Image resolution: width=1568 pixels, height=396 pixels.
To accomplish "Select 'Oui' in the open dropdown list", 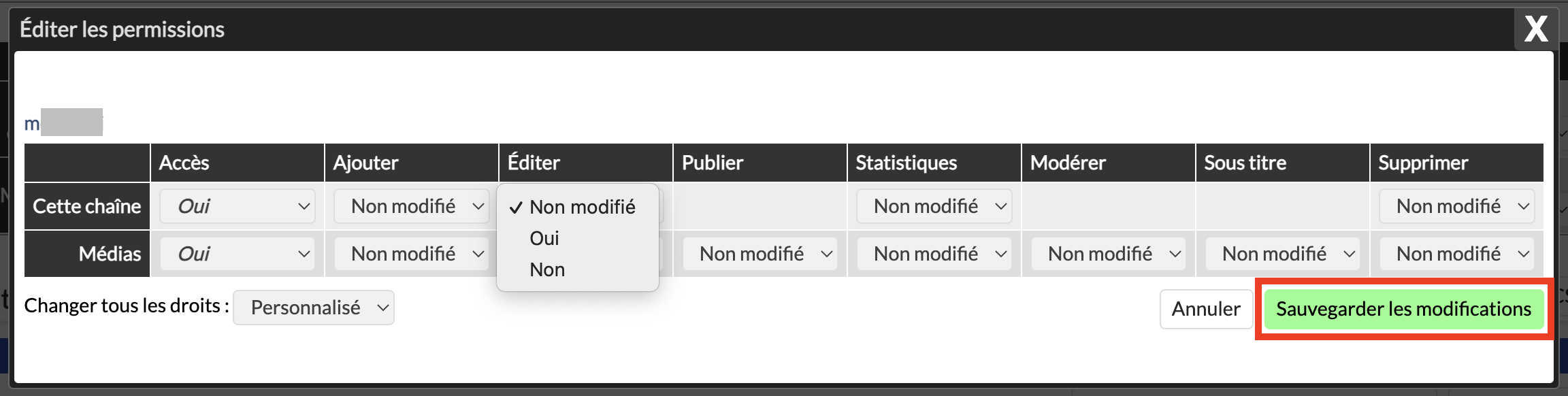I will click(x=544, y=238).
